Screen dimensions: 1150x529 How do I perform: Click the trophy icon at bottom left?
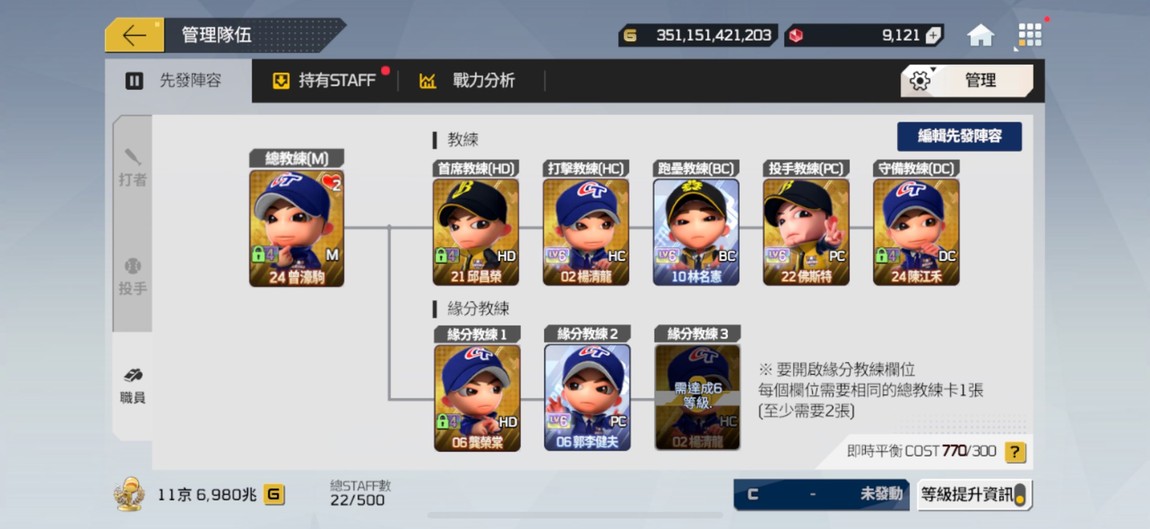pos(129,495)
